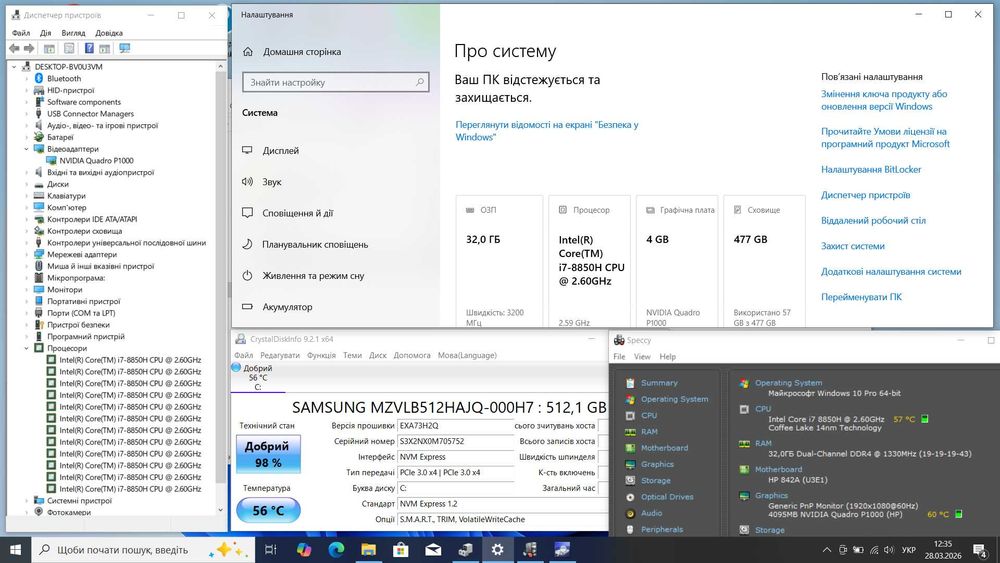Click scroll-down arrow in Device Manager tree
This screenshot has width=1000, height=563.
coord(221,510)
